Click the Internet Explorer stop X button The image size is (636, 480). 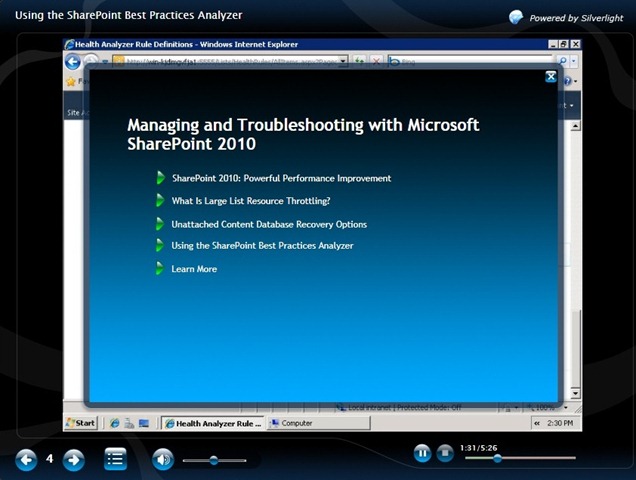pos(376,61)
